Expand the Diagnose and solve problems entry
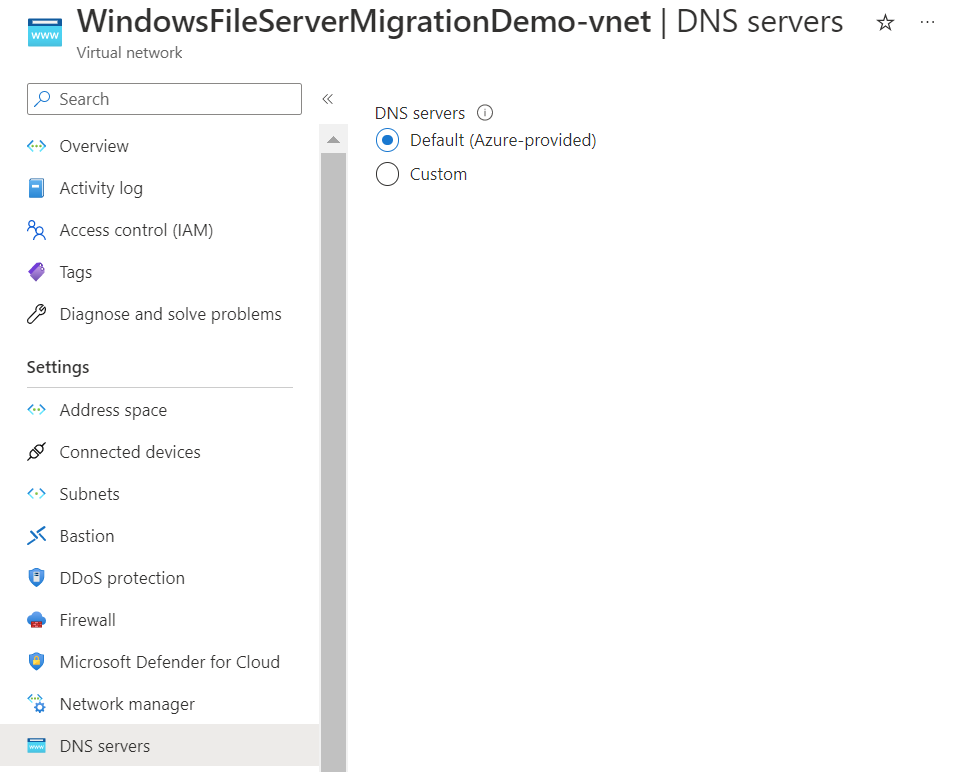977x772 pixels. click(x=170, y=314)
